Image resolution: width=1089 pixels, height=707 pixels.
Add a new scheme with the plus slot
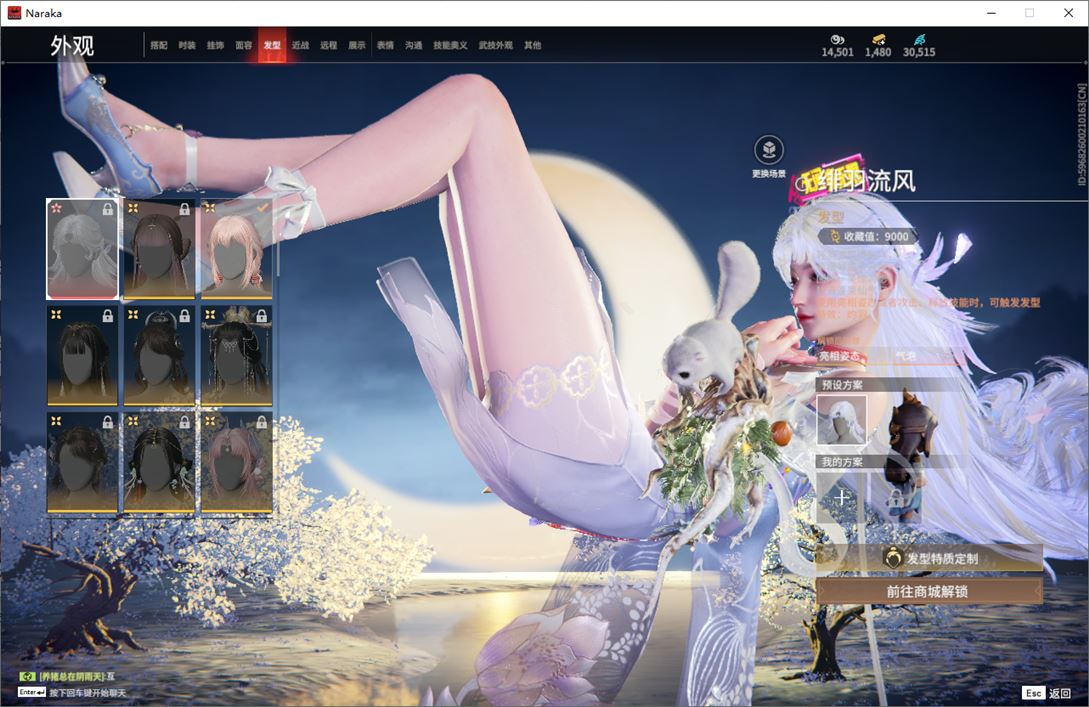click(x=841, y=497)
